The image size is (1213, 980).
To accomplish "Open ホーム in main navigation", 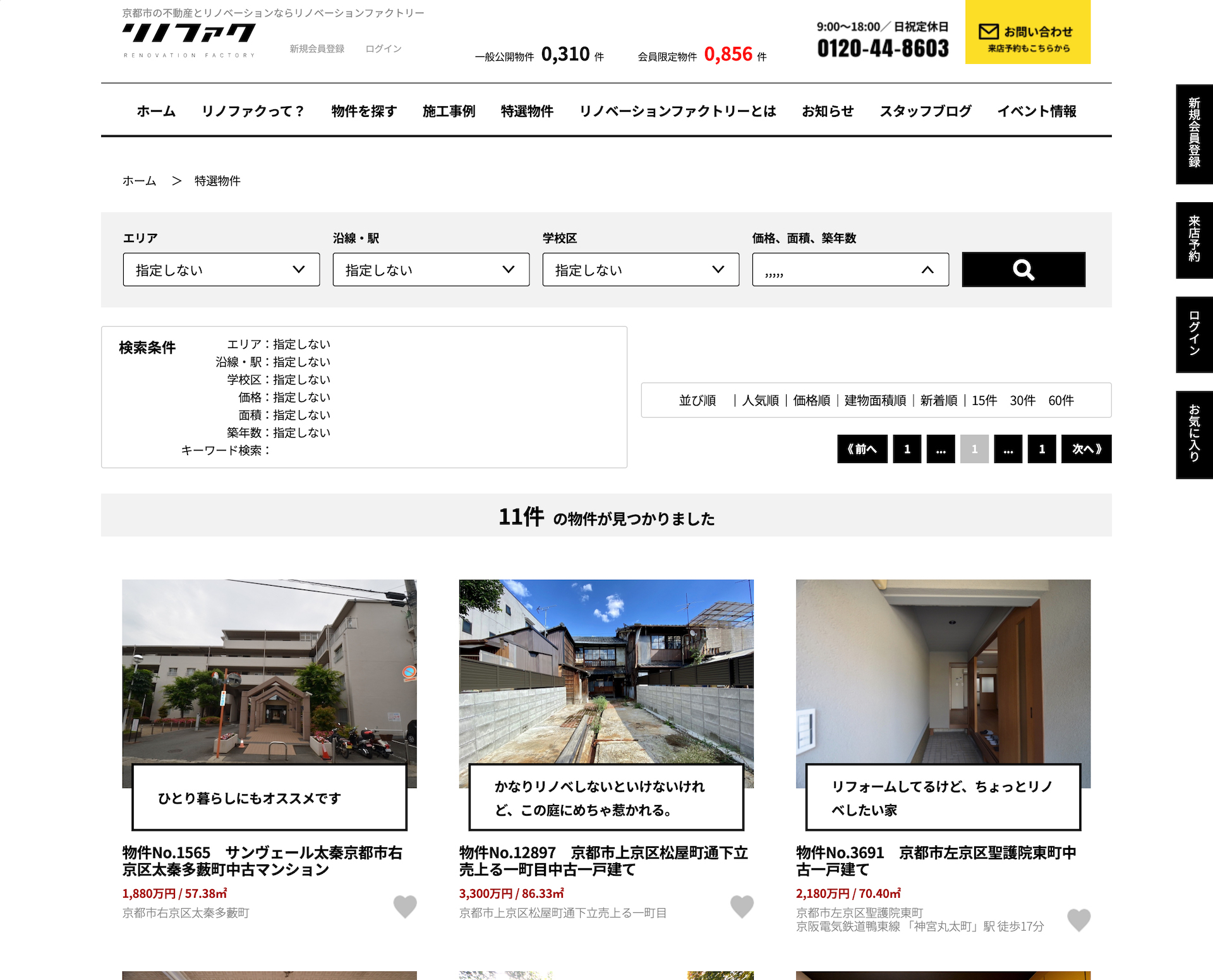I will tap(156, 111).
